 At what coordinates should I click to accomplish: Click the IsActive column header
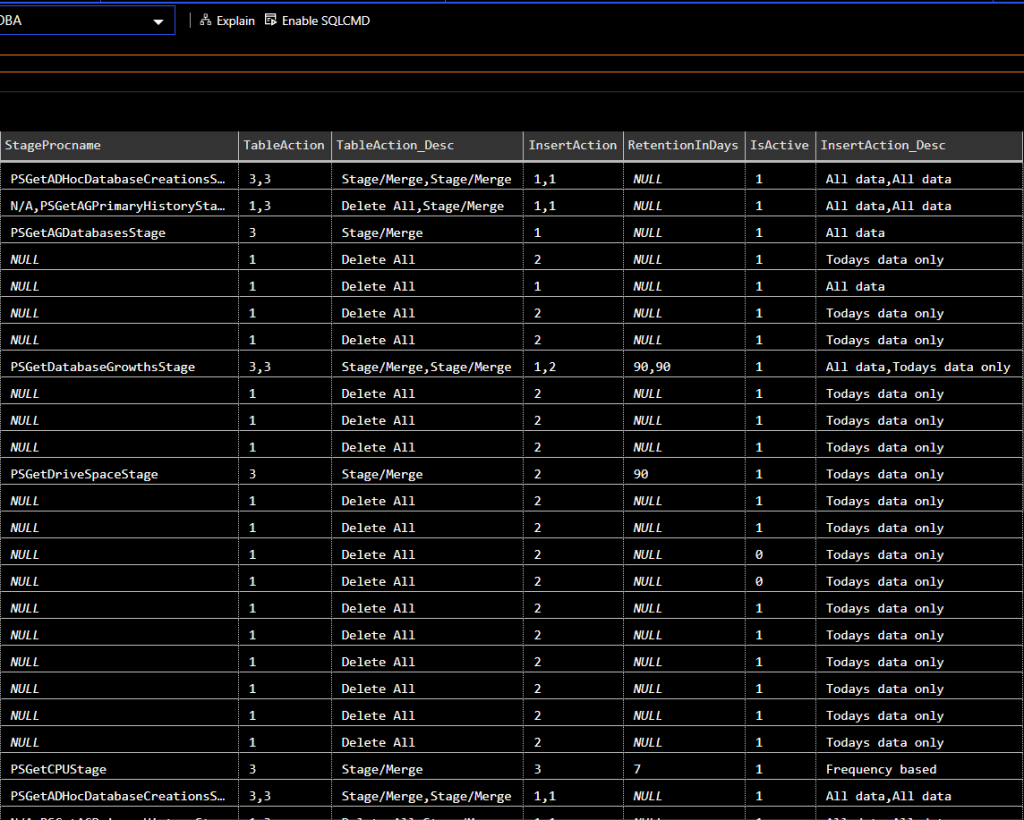(x=779, y=146)
